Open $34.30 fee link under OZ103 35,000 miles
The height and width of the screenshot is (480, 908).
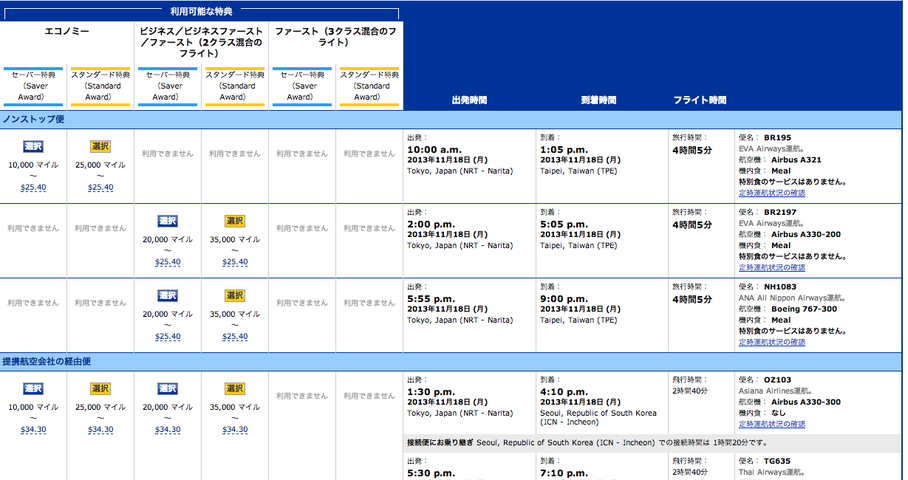tap(235, 430)
